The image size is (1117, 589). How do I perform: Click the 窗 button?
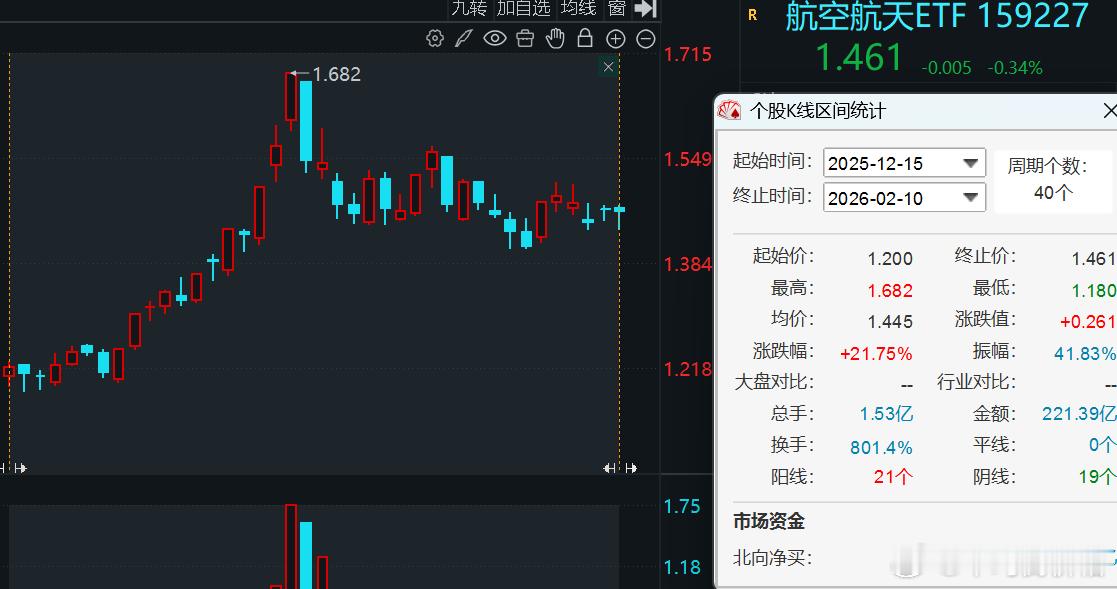point(618,10)
